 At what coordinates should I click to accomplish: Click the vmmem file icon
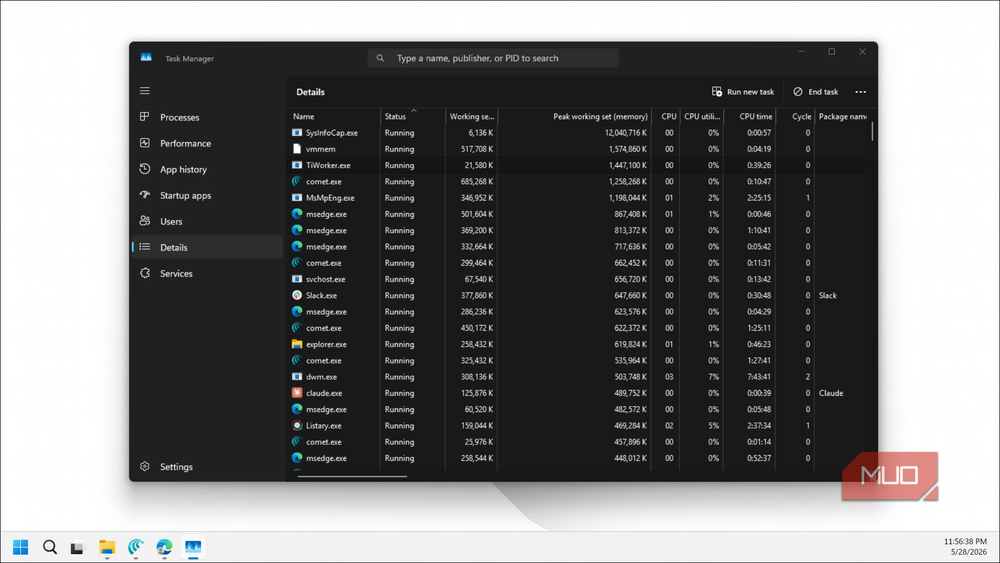click(x=297, y=149)
